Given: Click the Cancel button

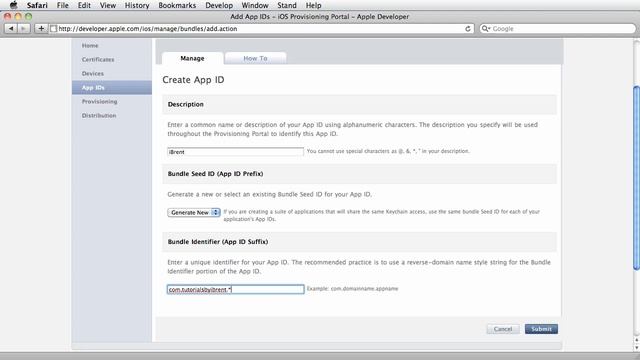Looking at the screenshot, I should [x=503, y=329].
